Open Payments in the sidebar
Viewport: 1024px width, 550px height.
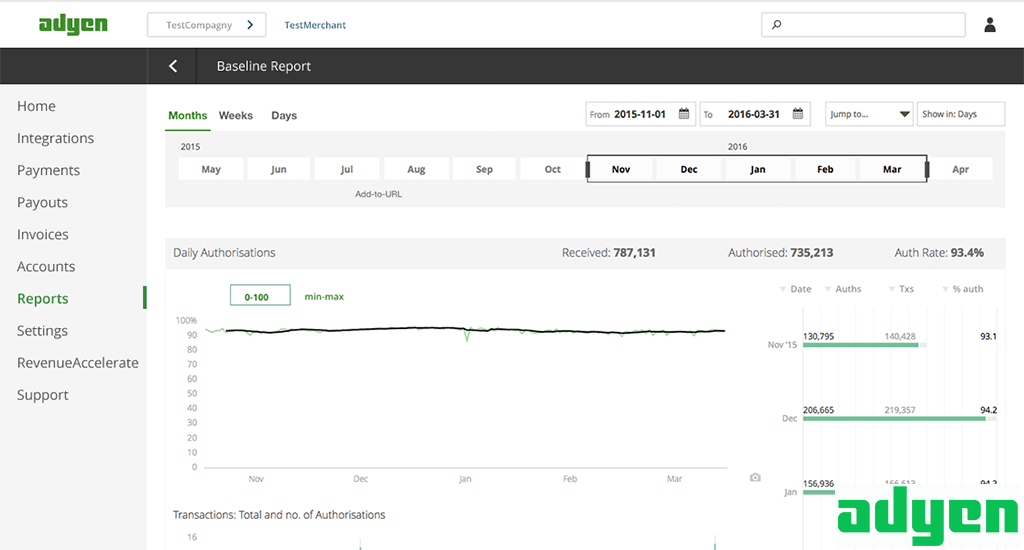click(48, 170)
